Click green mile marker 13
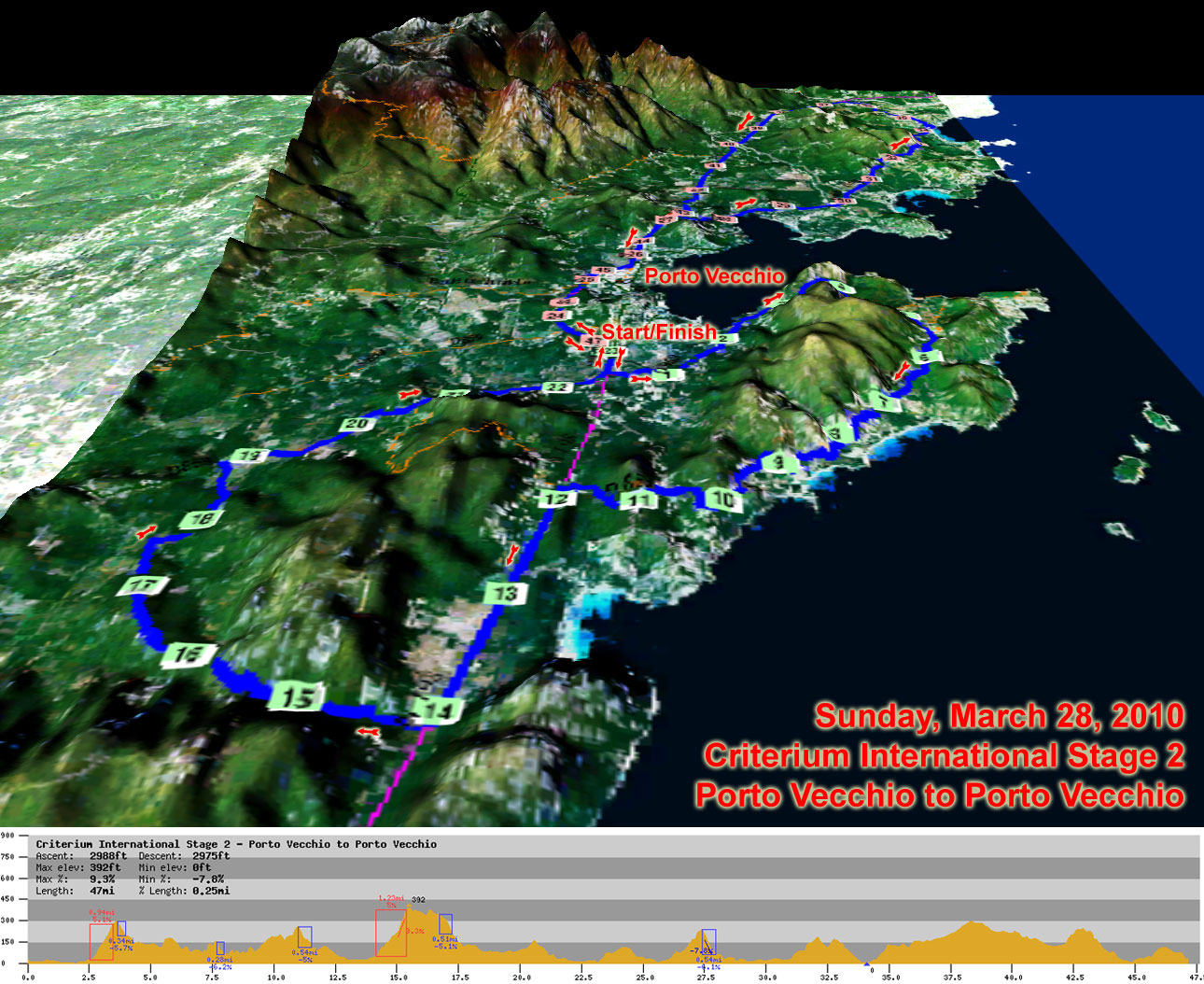The width and height of the screenshot is (1204, 984). pyautogui.click(x=505, y=593)
